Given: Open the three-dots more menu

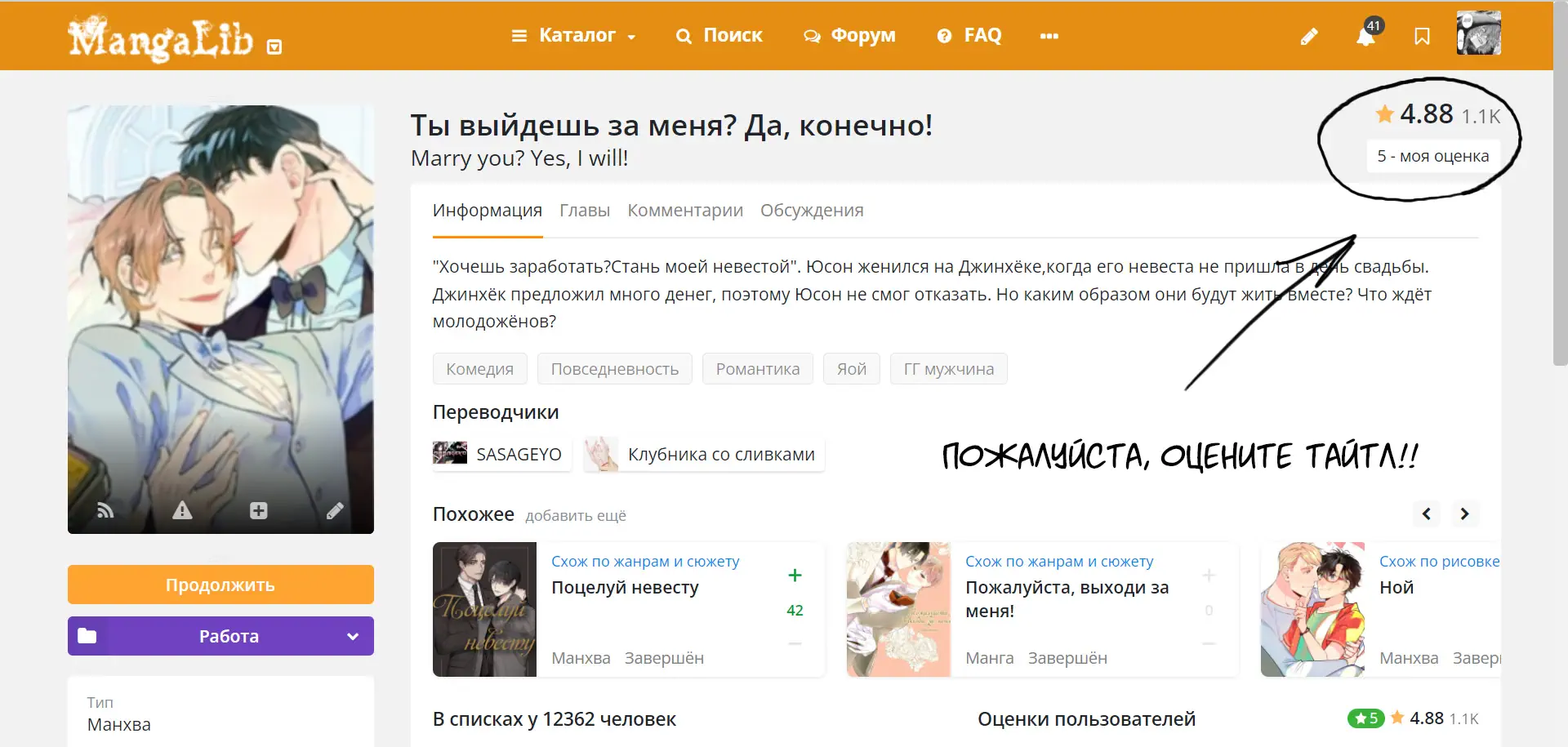Looking at the screenshot, I should click(1049, 36).
